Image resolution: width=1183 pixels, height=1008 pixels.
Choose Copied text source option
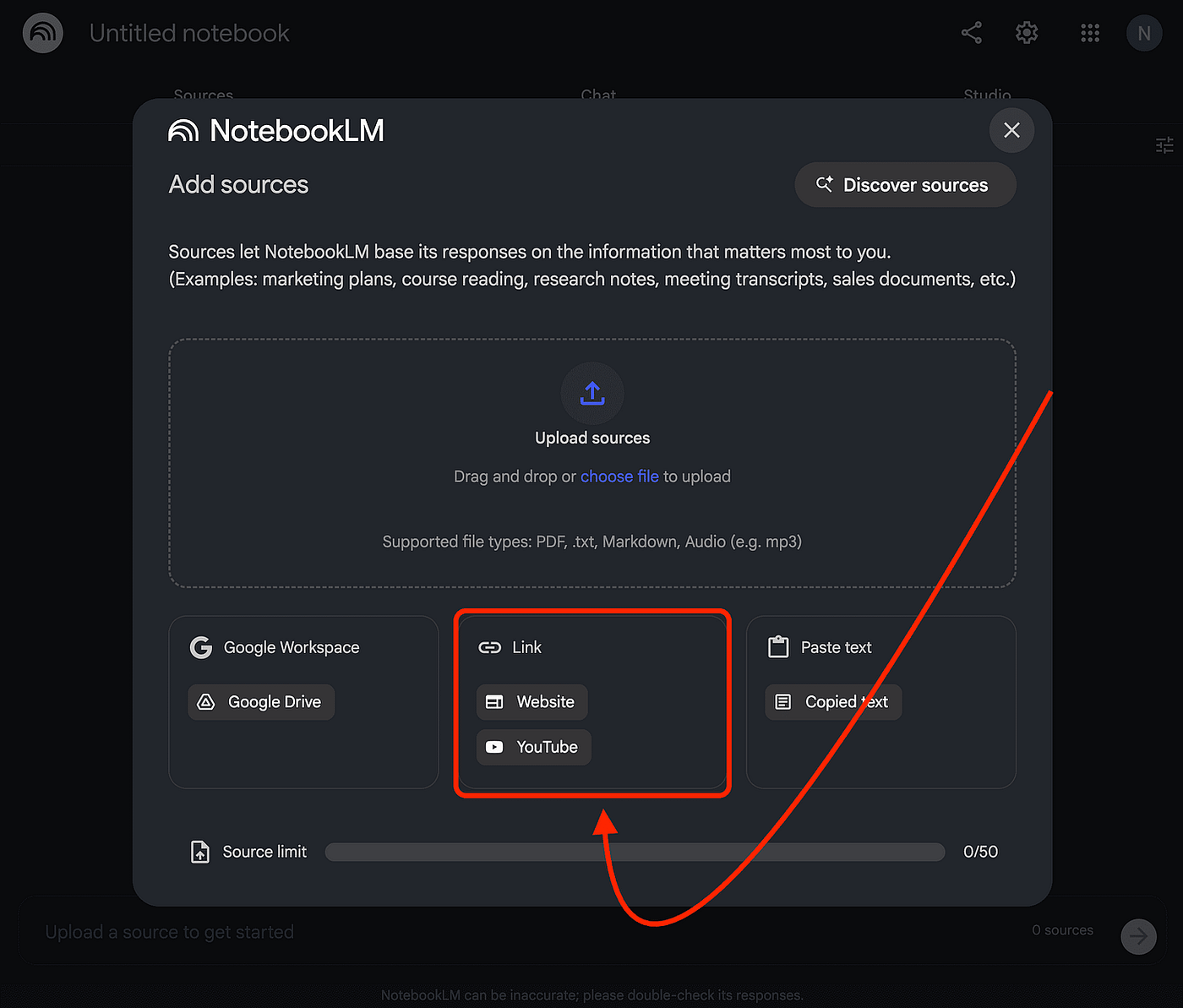[x=833, y=702]
